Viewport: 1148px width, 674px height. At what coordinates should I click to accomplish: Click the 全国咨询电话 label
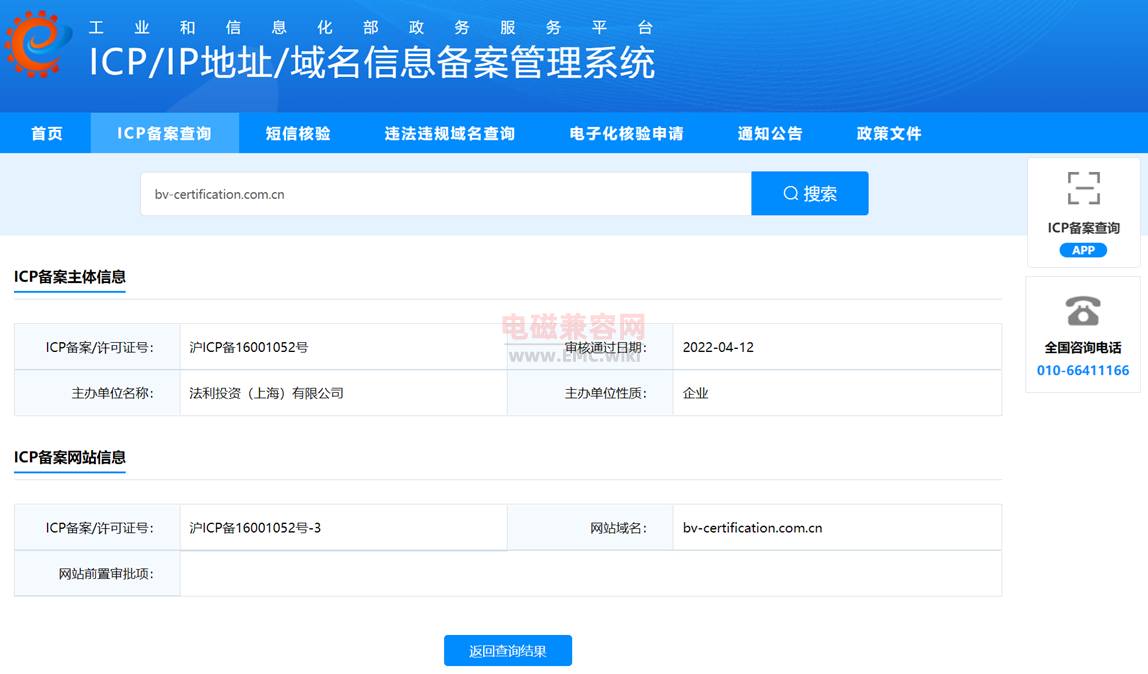click(1083, 348)
